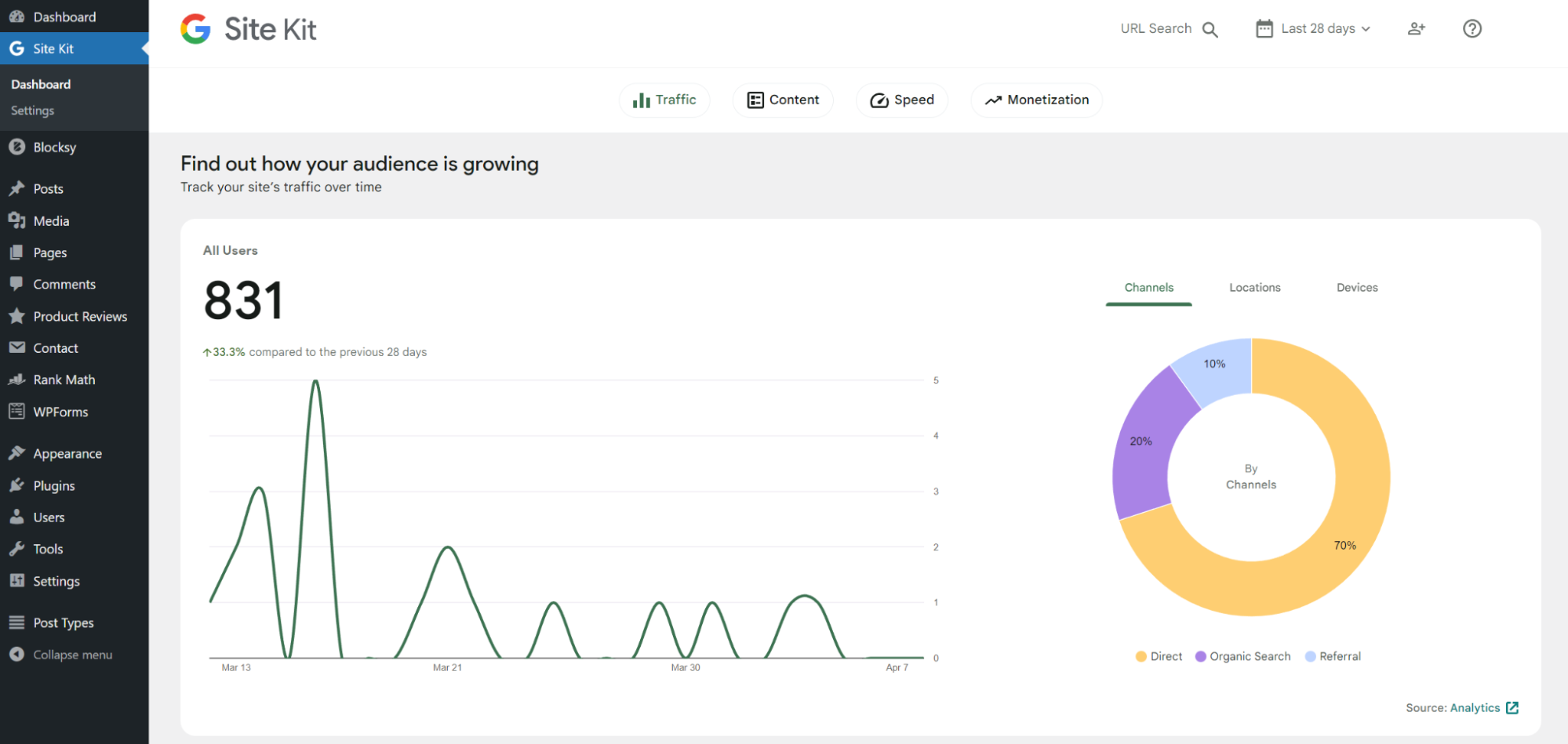Open Site Kit Dashboard submenu item
This screenshot has width=1568, height=744.
41,84
